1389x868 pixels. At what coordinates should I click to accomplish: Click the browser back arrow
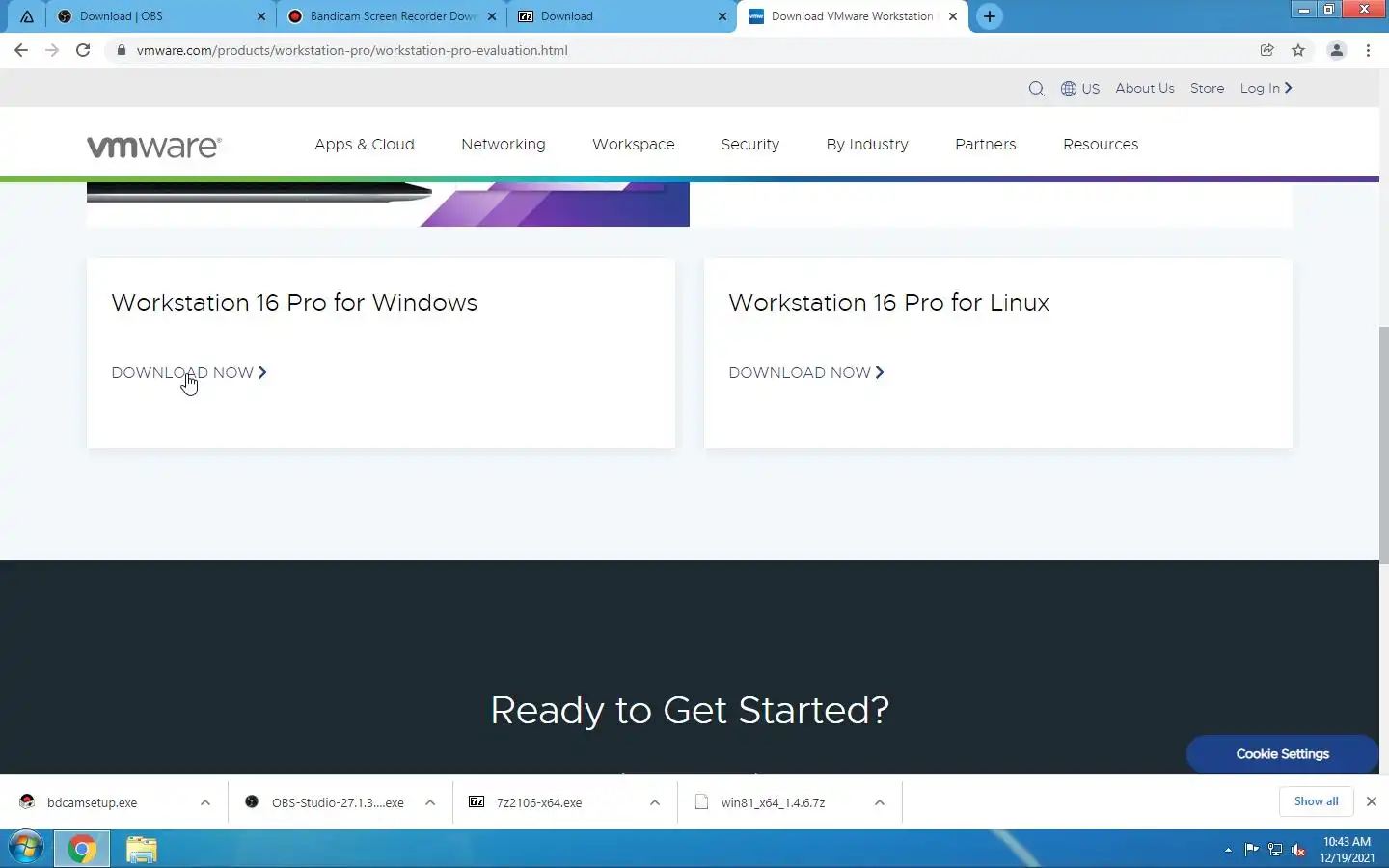(x=21, y=50)
